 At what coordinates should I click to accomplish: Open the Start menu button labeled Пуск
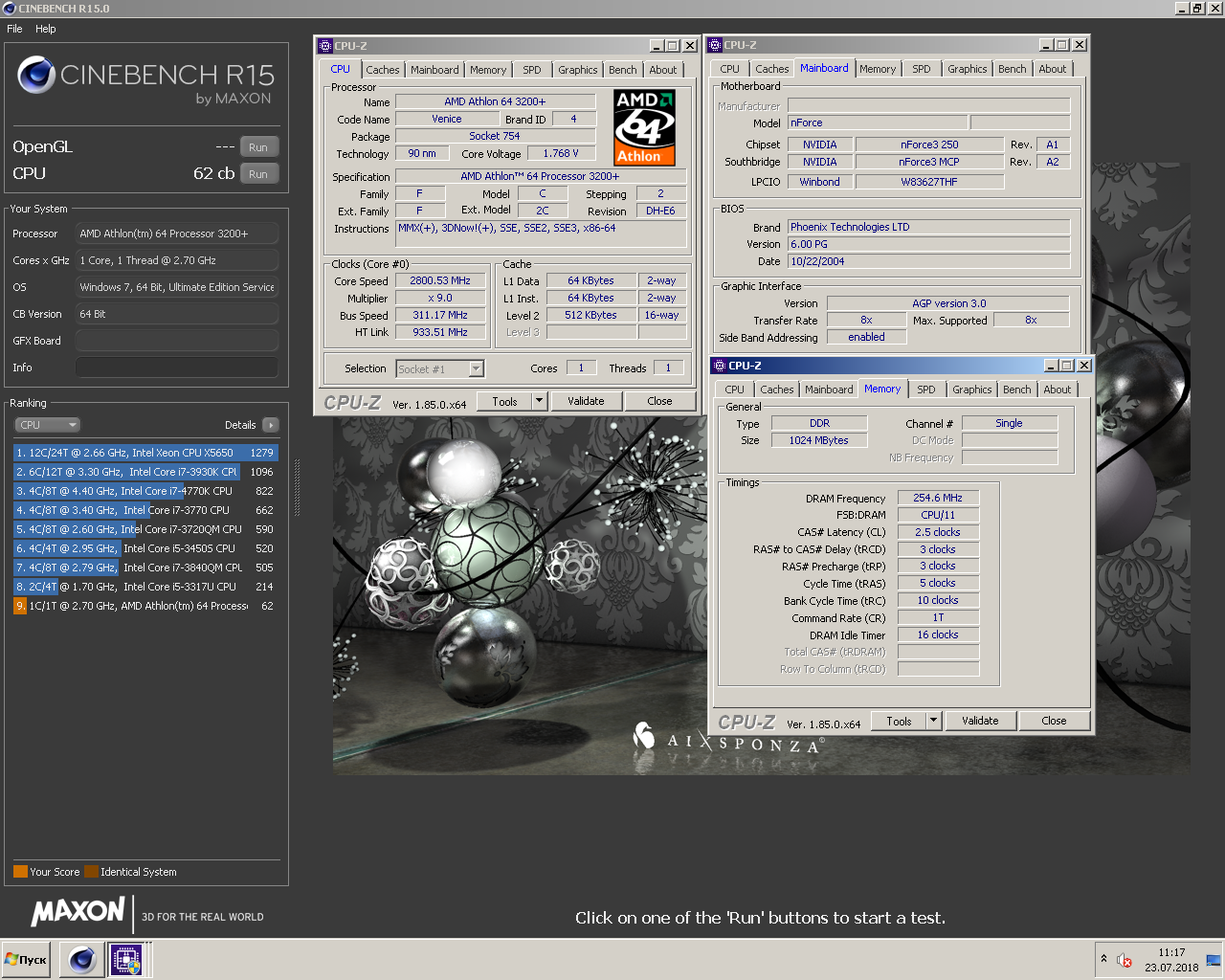26,959
